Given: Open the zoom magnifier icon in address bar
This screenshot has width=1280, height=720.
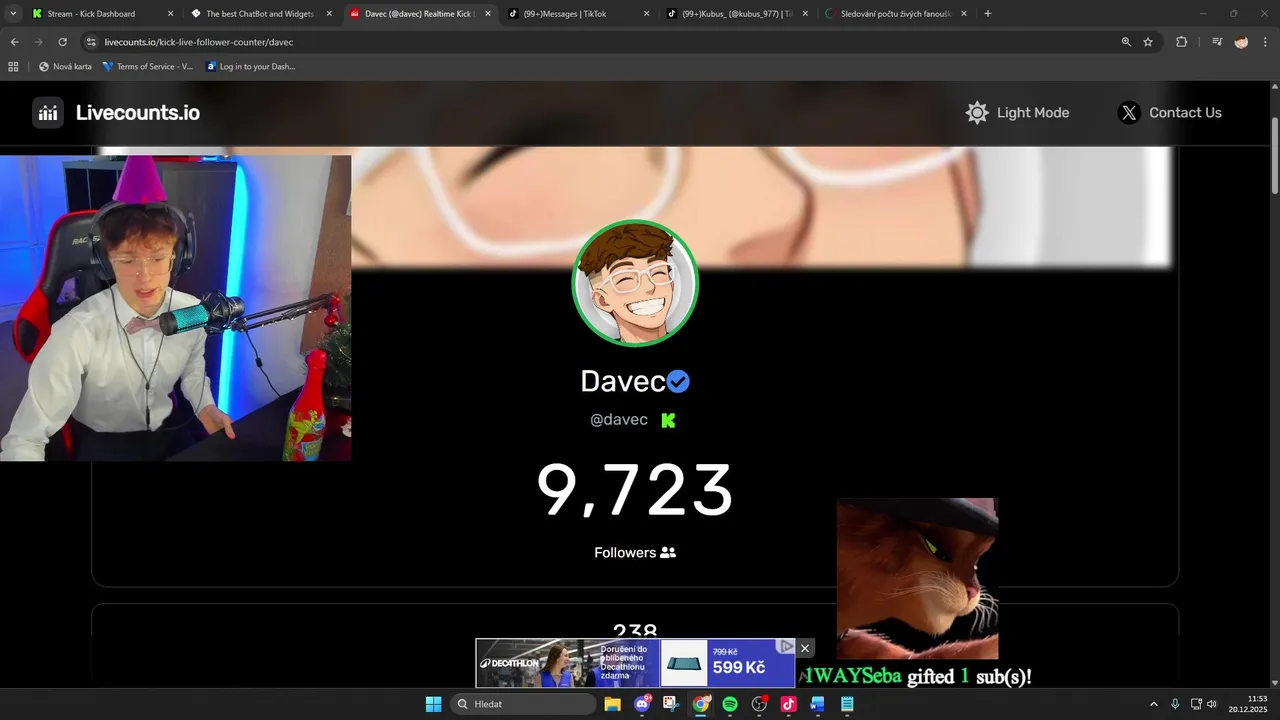Looking at the screenshot, I should (x=1126, y=42).
